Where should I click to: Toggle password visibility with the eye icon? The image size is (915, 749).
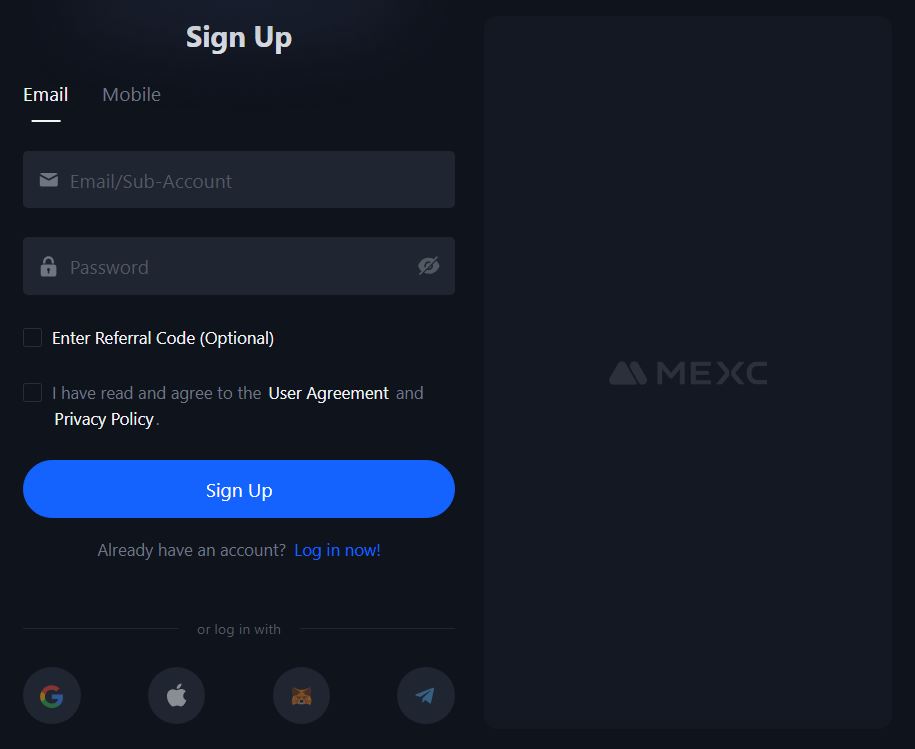click(429, 266)
